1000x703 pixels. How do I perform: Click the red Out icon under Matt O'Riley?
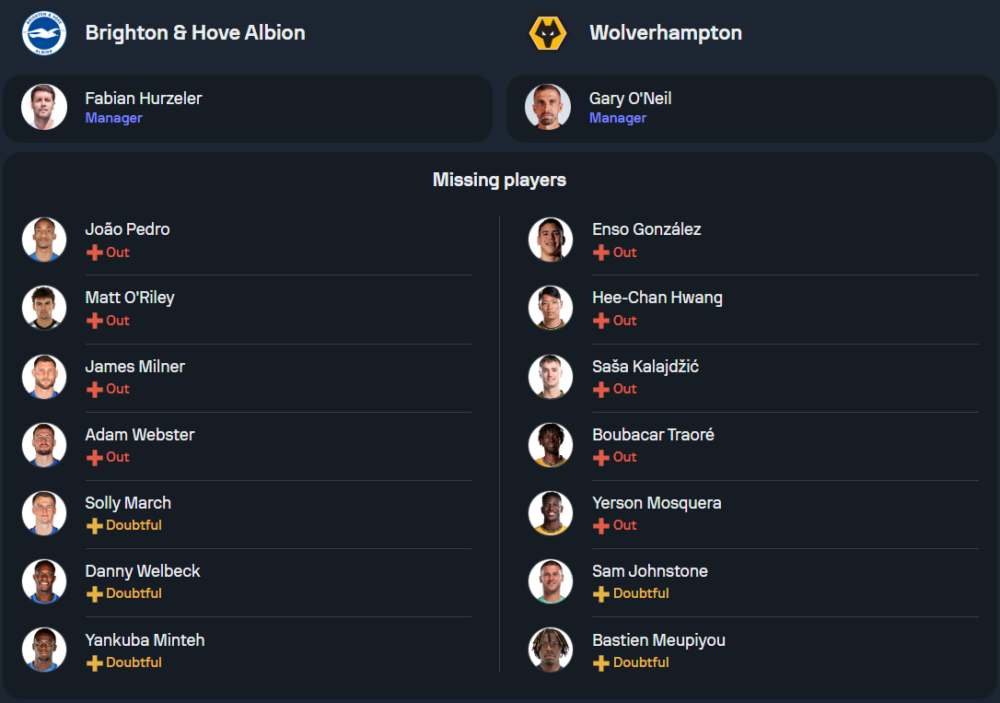(94, 321)
